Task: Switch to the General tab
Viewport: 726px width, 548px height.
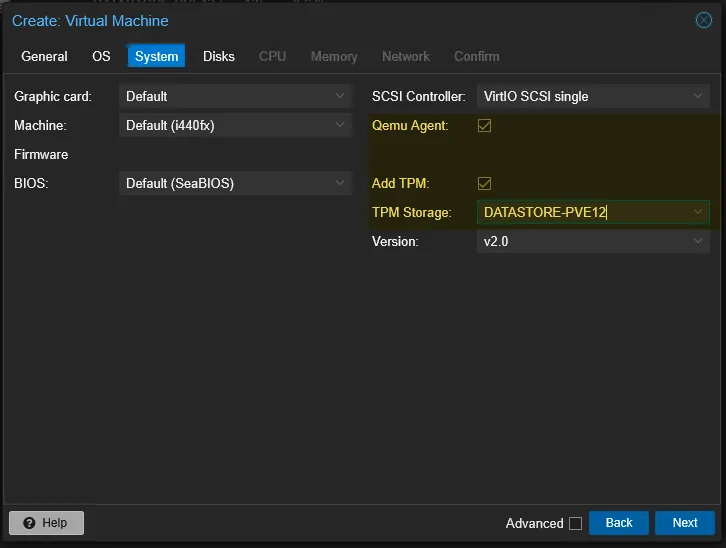Action: click(44, 56)
